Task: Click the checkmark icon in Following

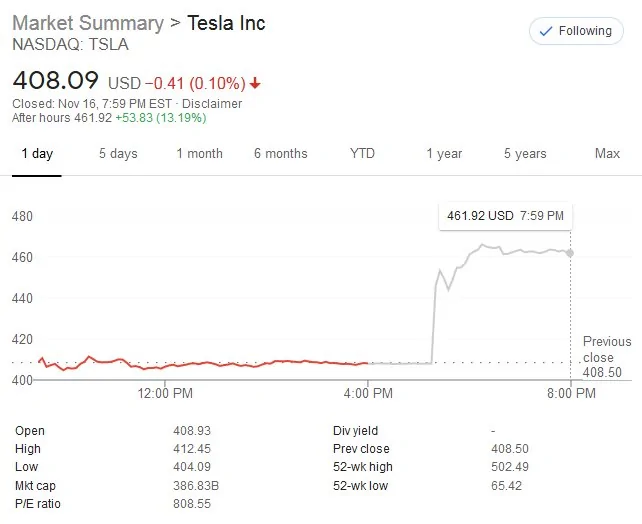Action: click(x=545, y=31)
